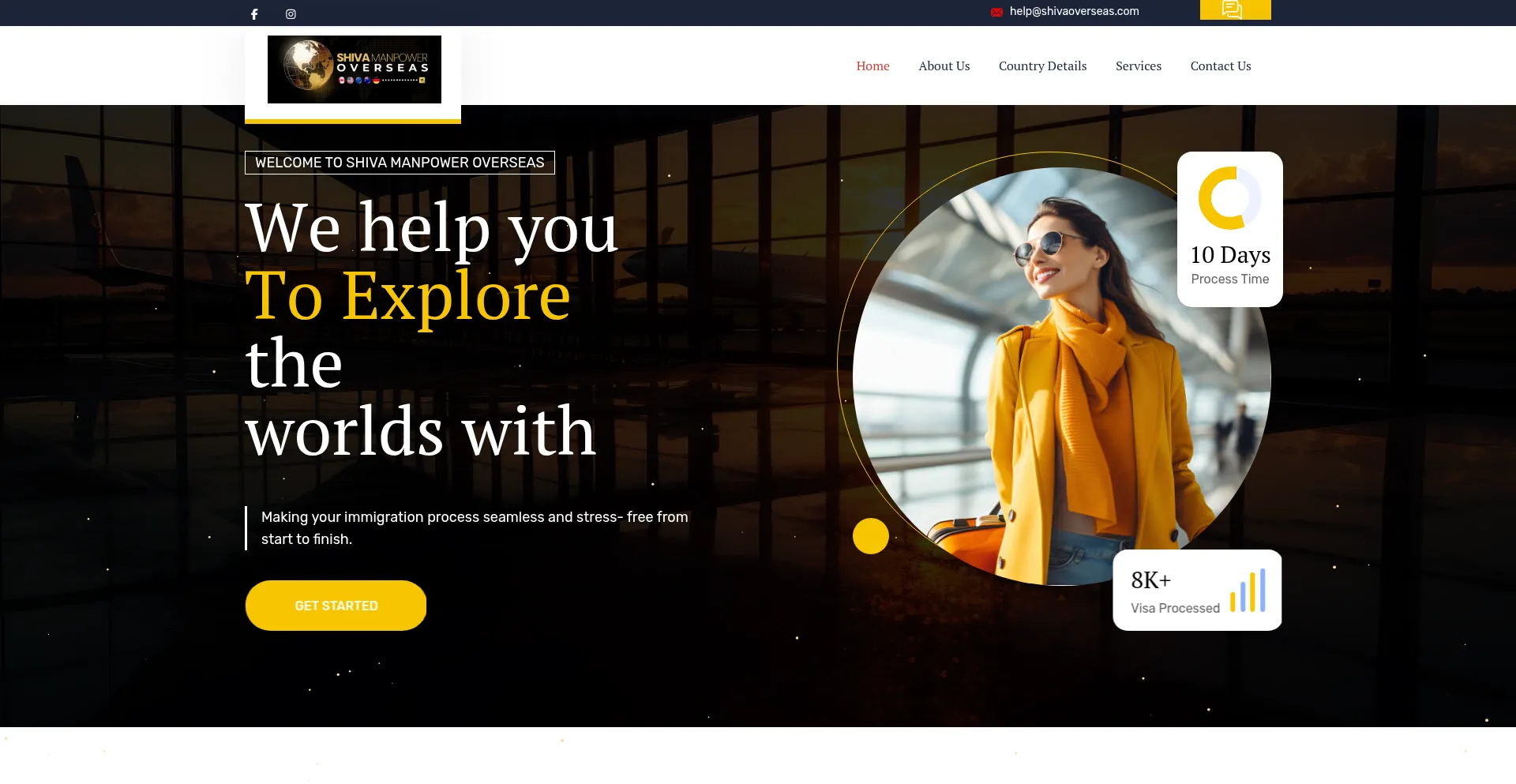The width and height of the screenshot is (1516, 784).
Task: Click the GET STARTED button
Action: click(x=336, y=606)
